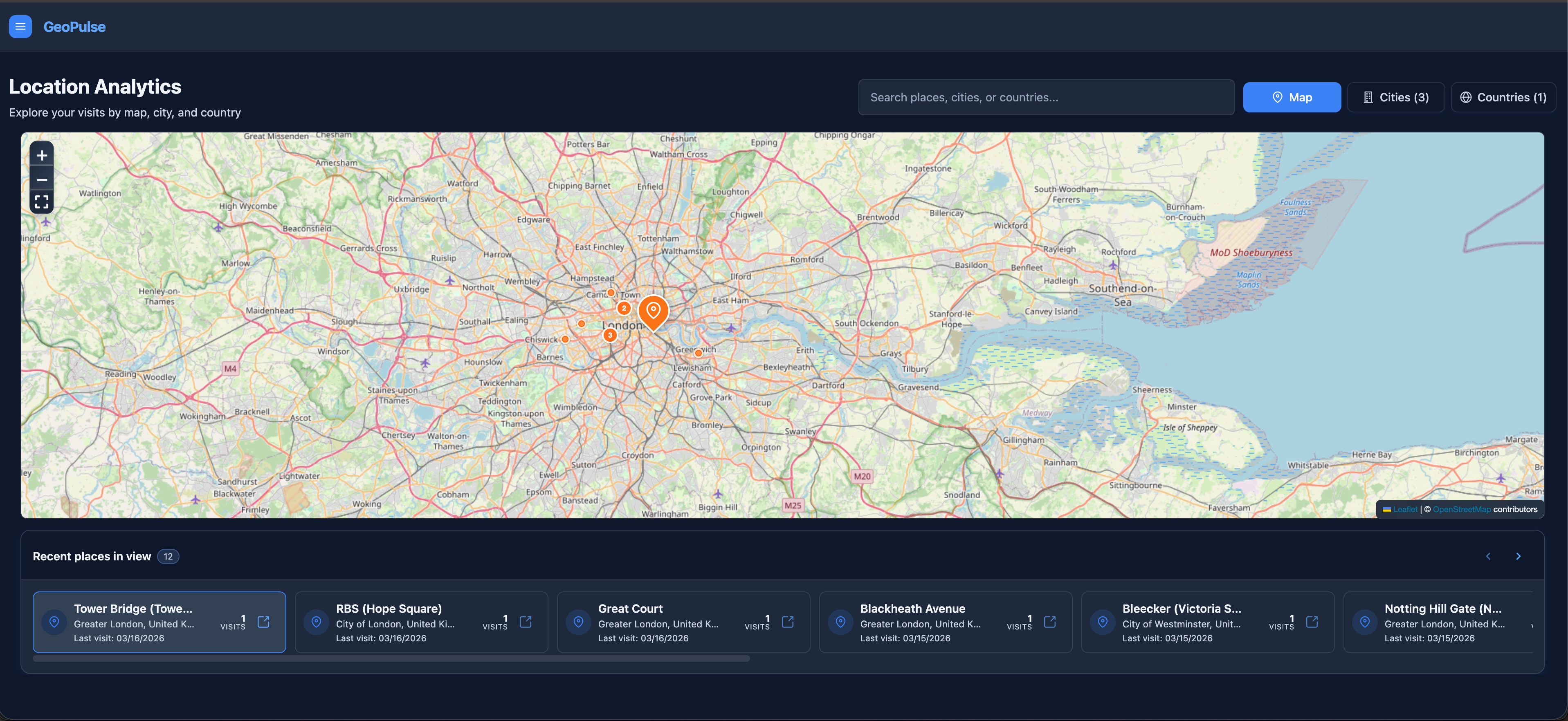Open the Leaflet attribution link
The height and width of the screenshot is (721, 1568).
pos(1405,509)
